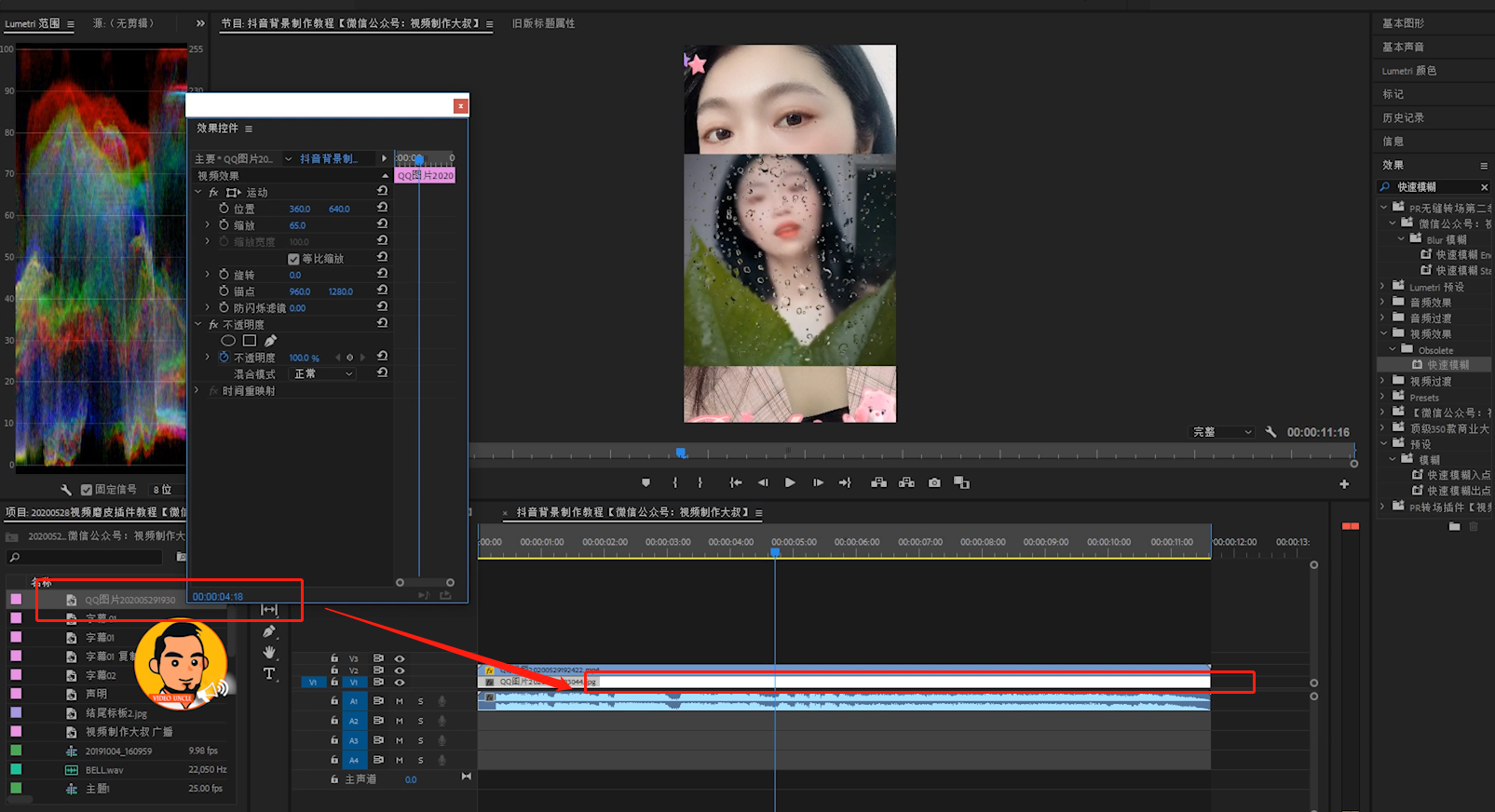The width and height of the screenshot is (1495, 812).
Task: Click the position X value 360.0
Action: tap(300, 209)
